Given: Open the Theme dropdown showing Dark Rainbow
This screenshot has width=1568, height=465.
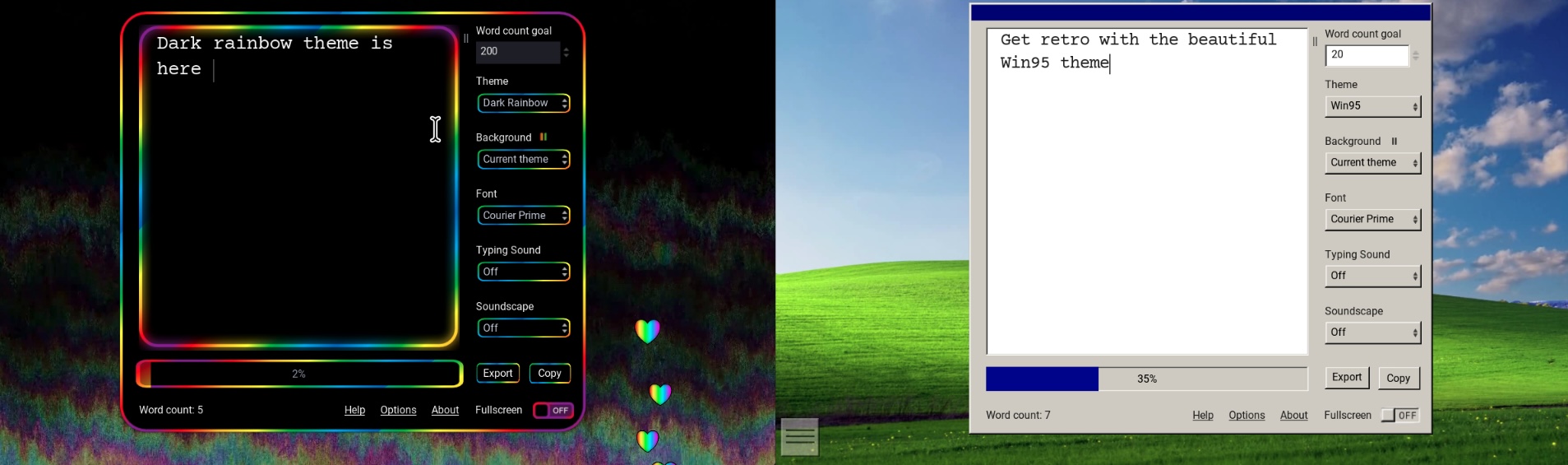Looking at the screenshot, I should pos(524,103).
